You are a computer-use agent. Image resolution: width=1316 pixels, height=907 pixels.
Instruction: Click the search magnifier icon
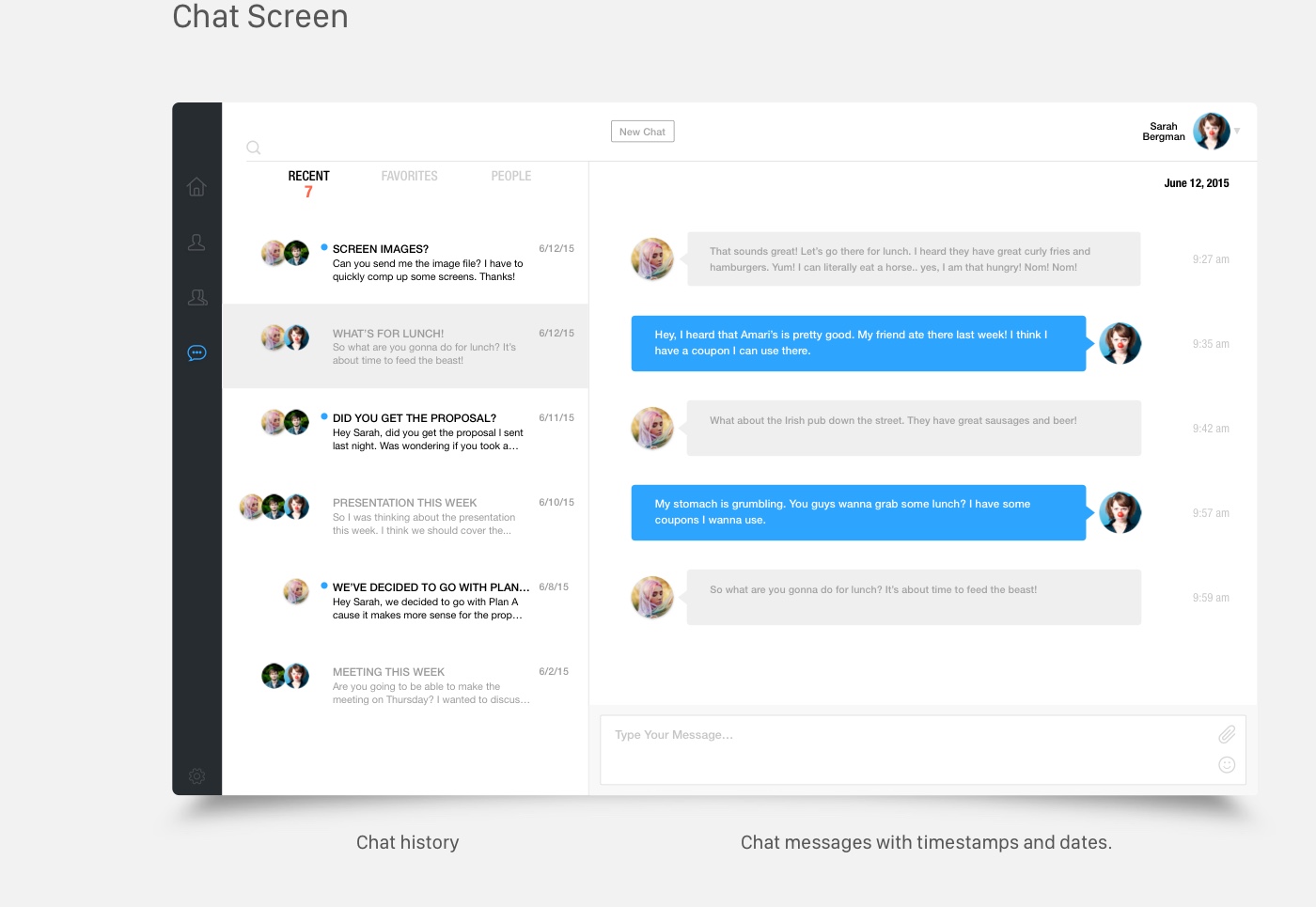(254, 148)
